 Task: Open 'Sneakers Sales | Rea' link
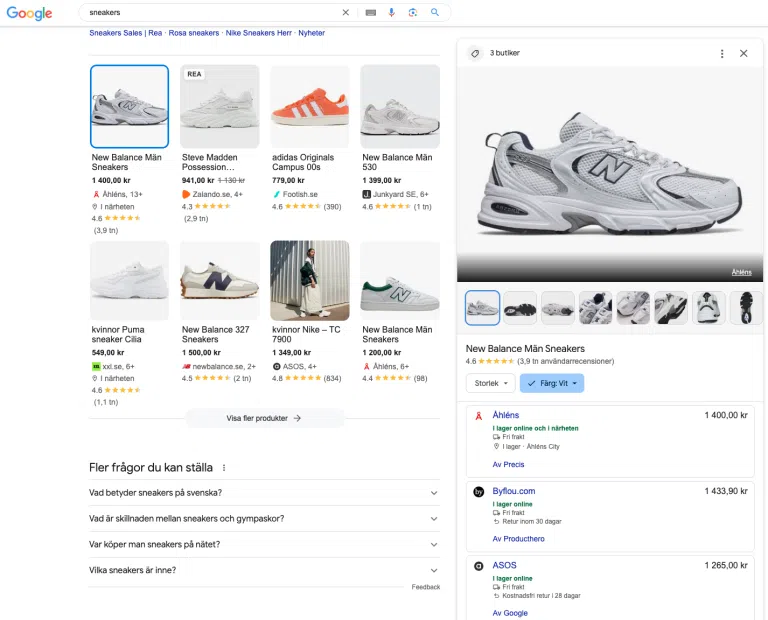(125, 33)
